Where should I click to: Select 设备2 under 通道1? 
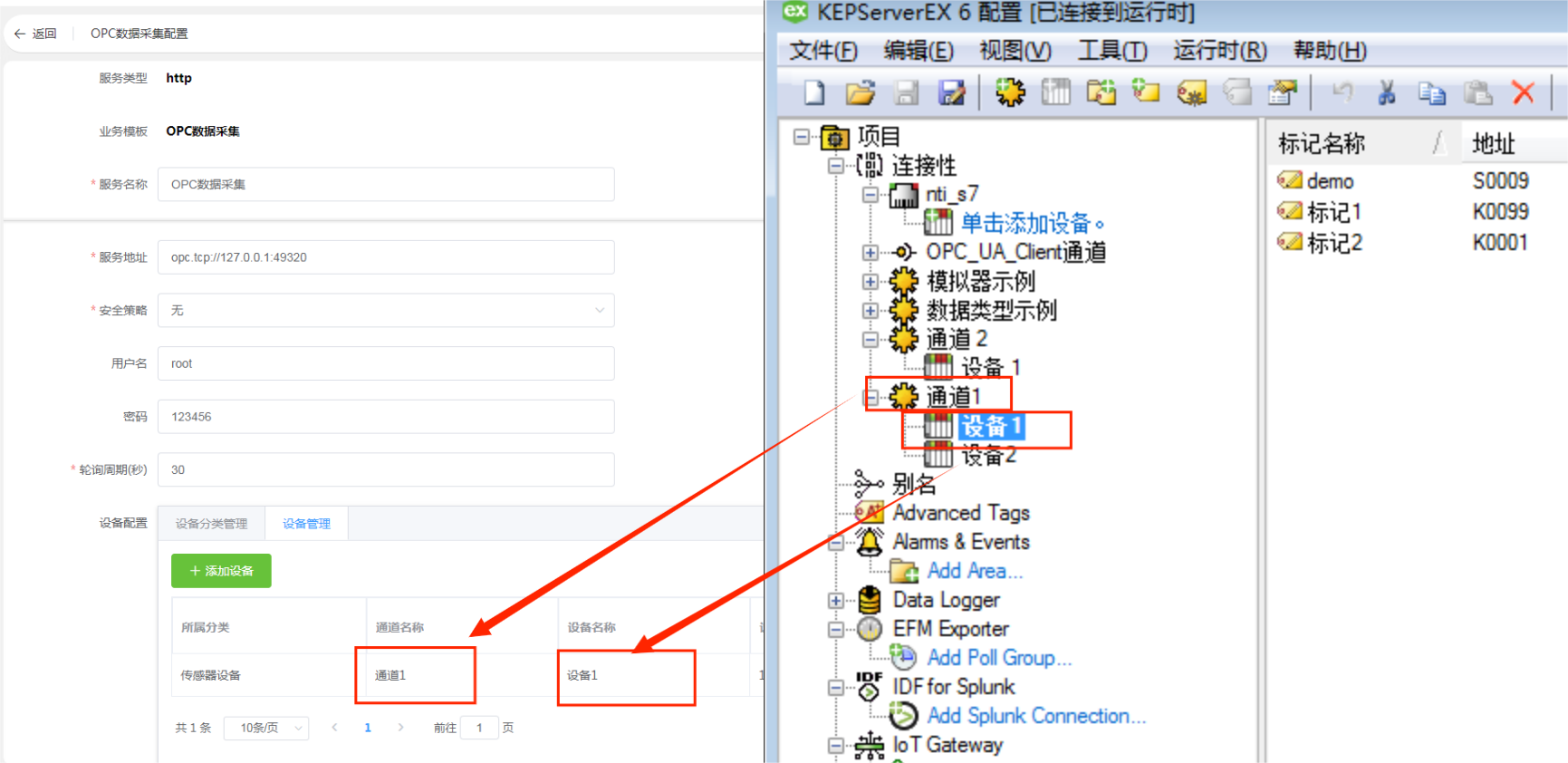988,455
